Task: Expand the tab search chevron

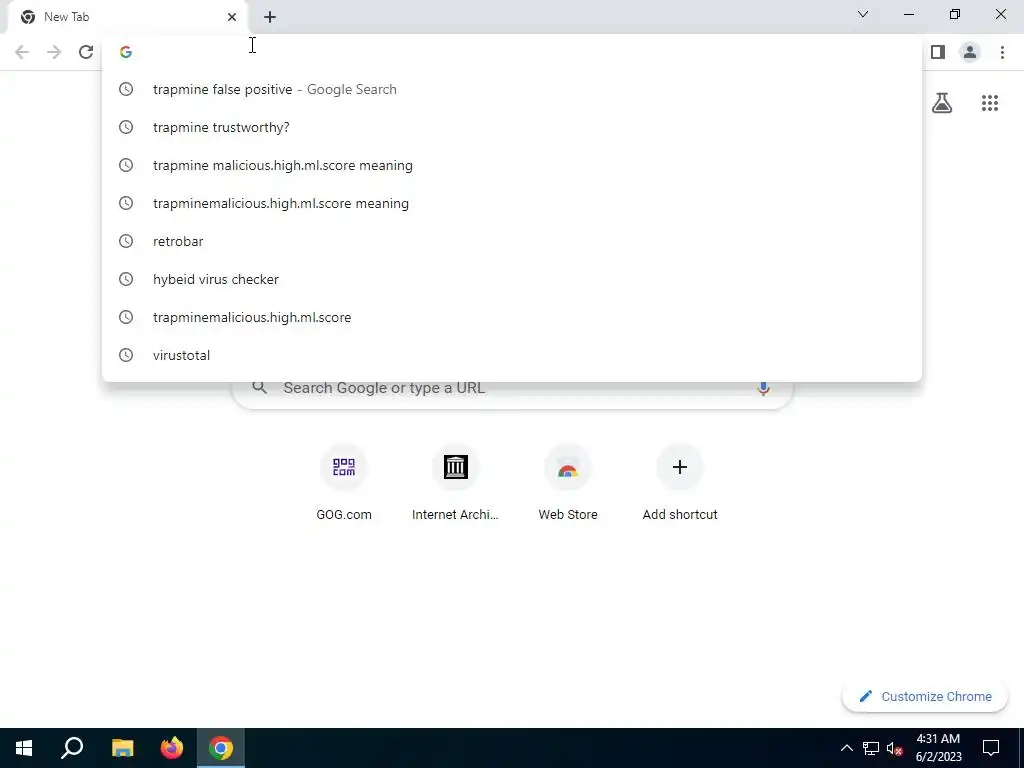Action: click(863, 14)
